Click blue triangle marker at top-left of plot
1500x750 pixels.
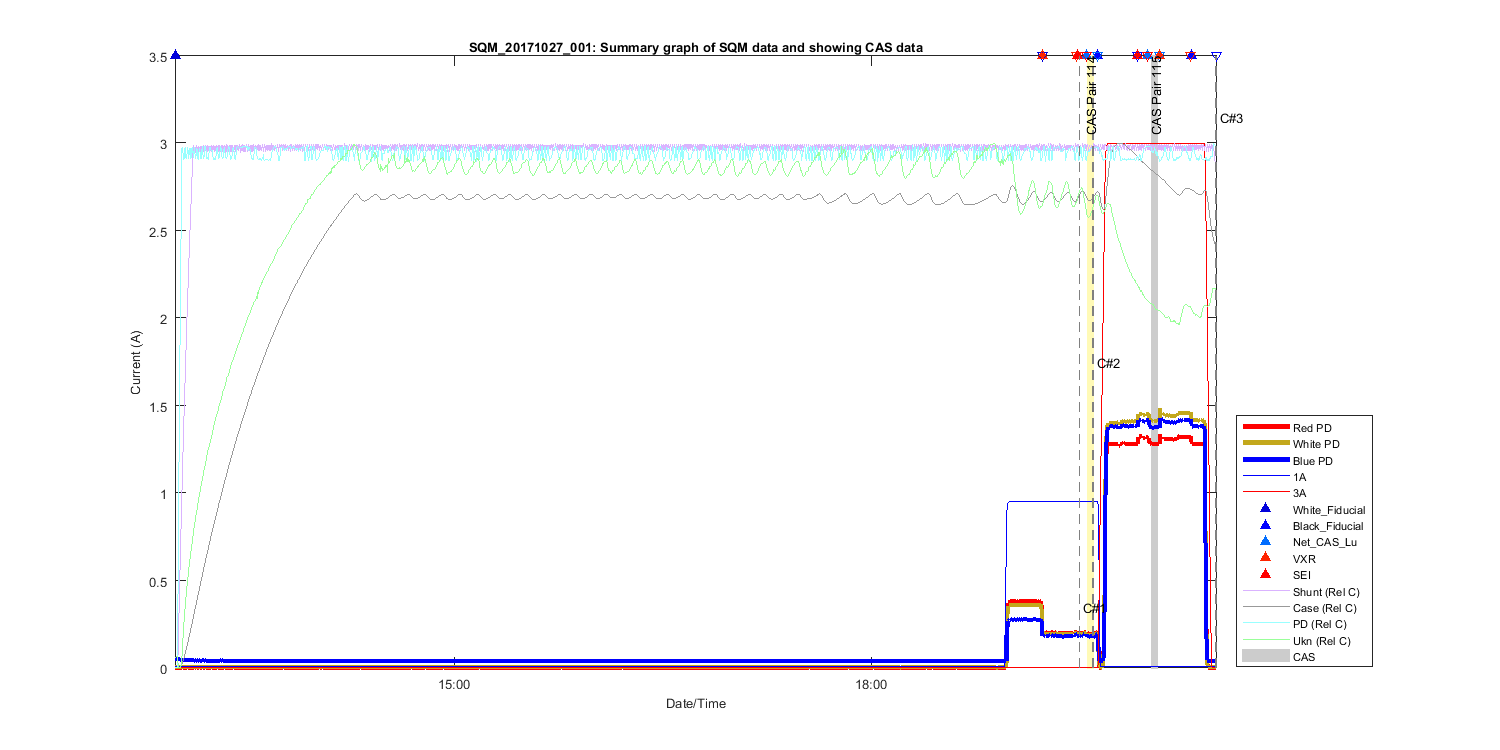tap(176, 56)
